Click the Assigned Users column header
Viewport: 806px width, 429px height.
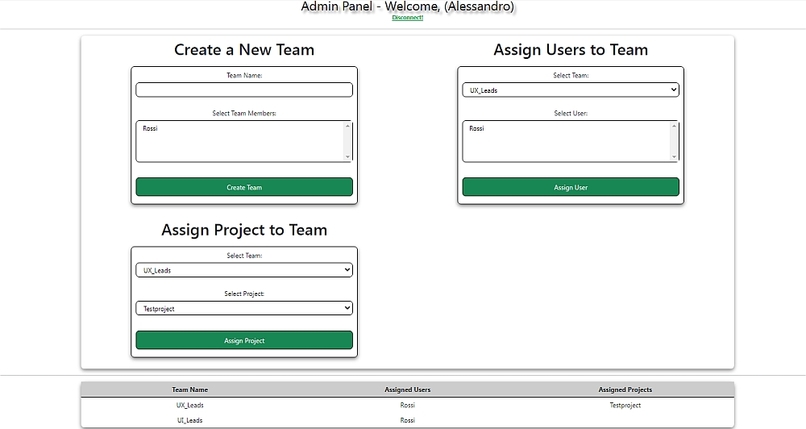click(408, 389)
